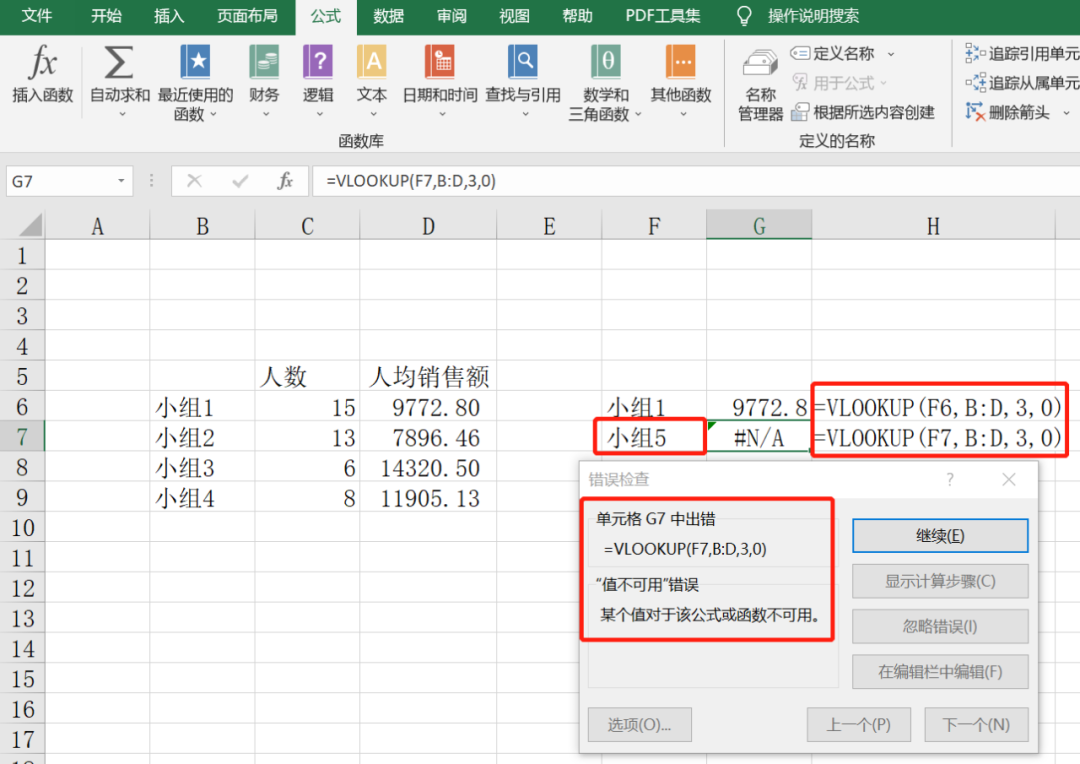Expand the More Functions (其他函数) chevron
Image resolution: width=1080 pixels, height=764 pixels.
point(683,114)
